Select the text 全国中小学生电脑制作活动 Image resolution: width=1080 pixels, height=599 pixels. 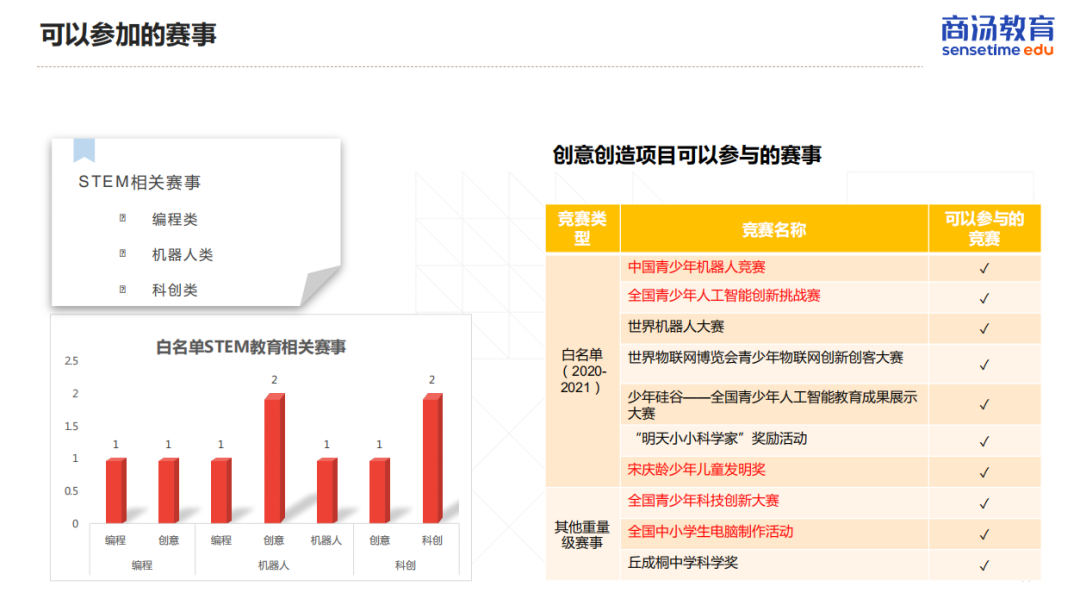[710, 532]
